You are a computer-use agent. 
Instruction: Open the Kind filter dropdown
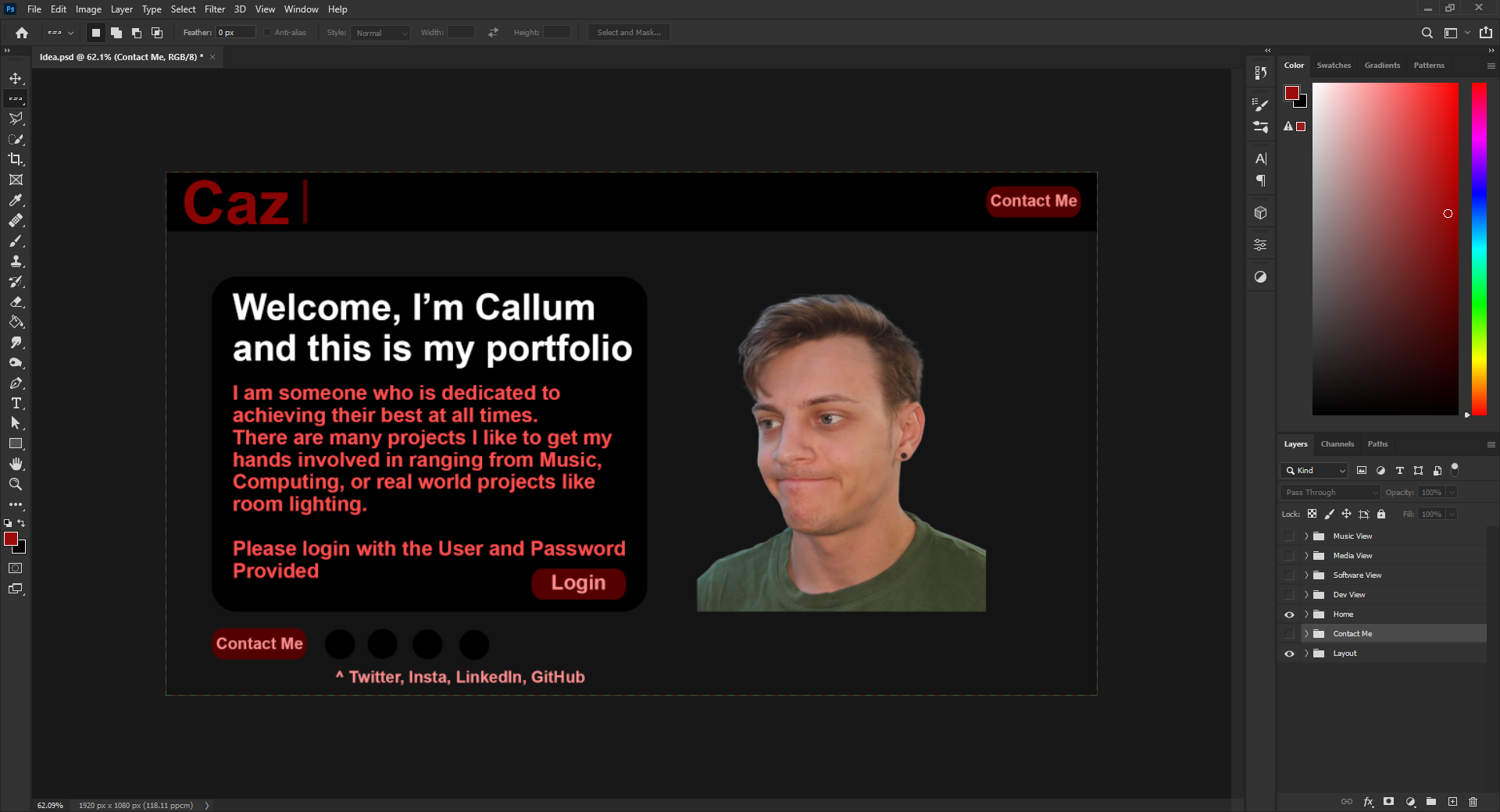(1313, 471)
